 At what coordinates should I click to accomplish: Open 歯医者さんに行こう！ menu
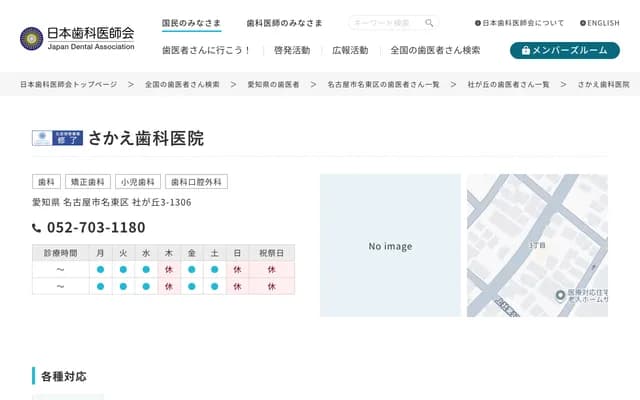(207, 50)
